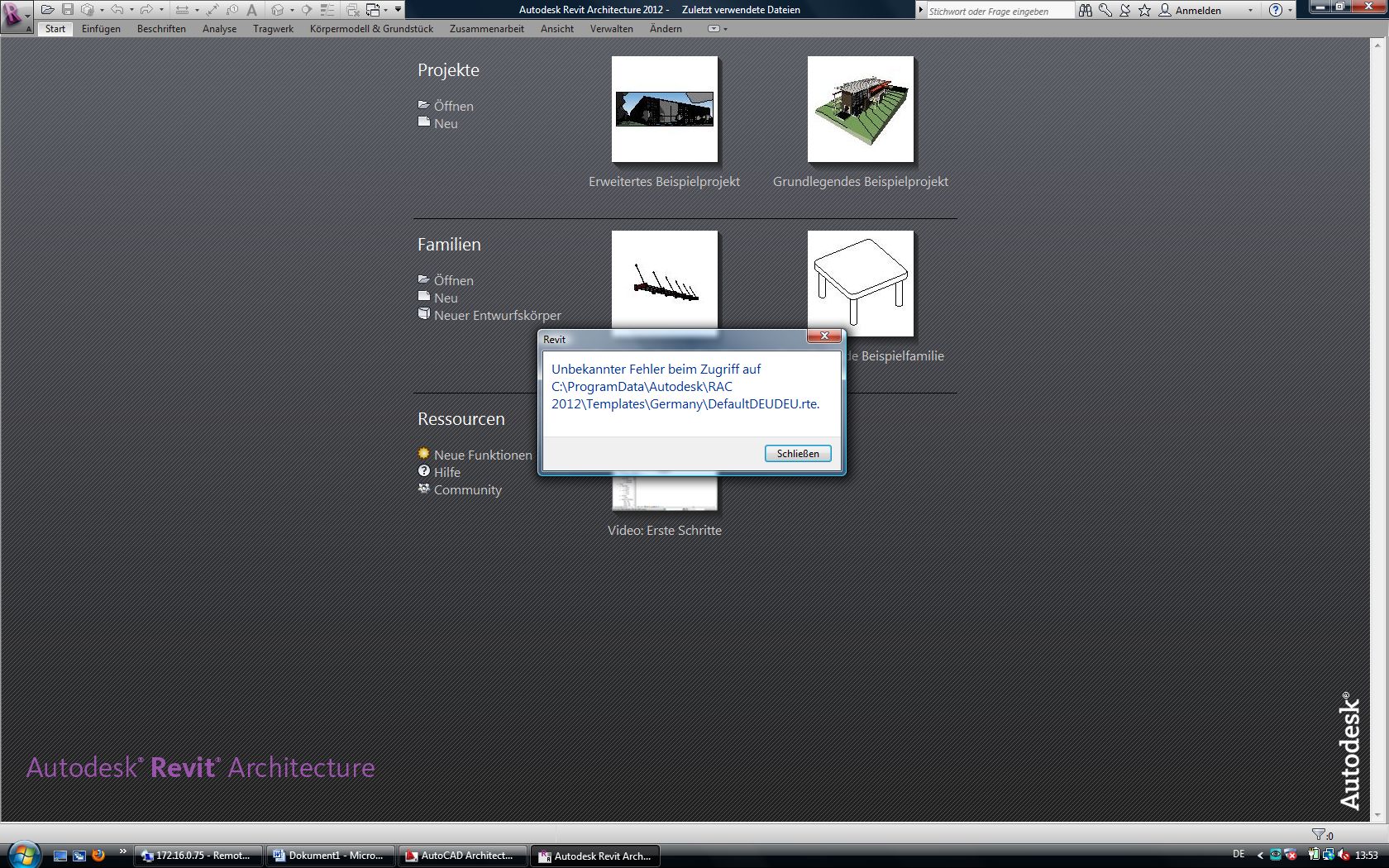Expand the Anmelden sign-in dropdown

click(1250, 11)
